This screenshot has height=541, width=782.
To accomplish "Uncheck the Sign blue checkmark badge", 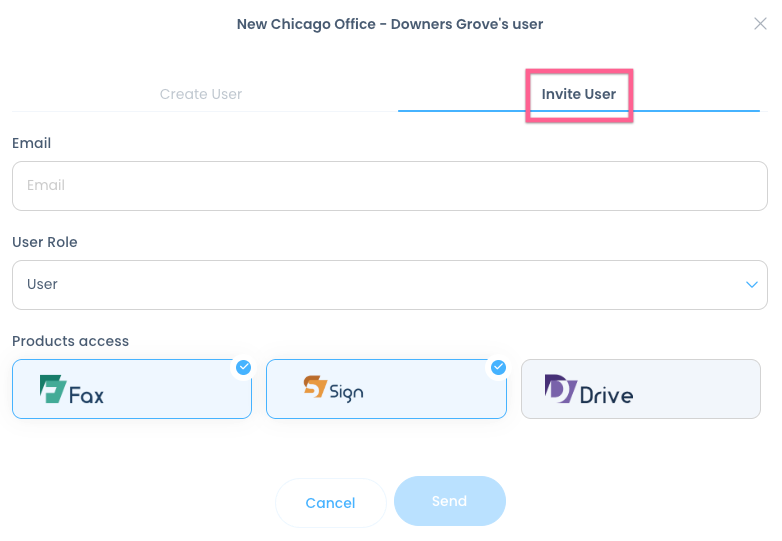I will tap(498, 367).
